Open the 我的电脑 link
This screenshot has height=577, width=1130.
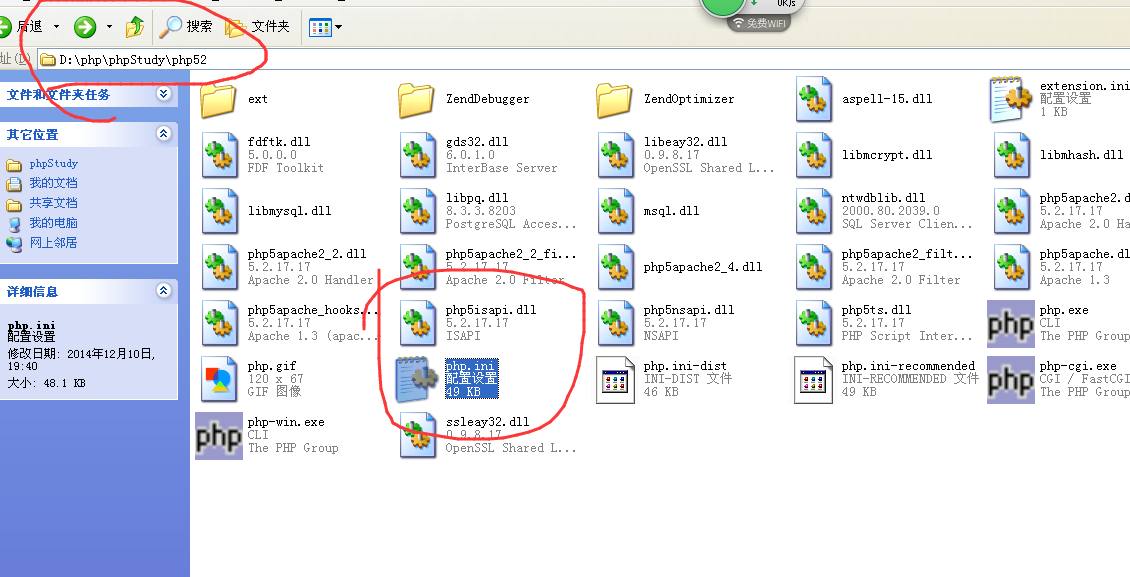click(x=53, y=223)
